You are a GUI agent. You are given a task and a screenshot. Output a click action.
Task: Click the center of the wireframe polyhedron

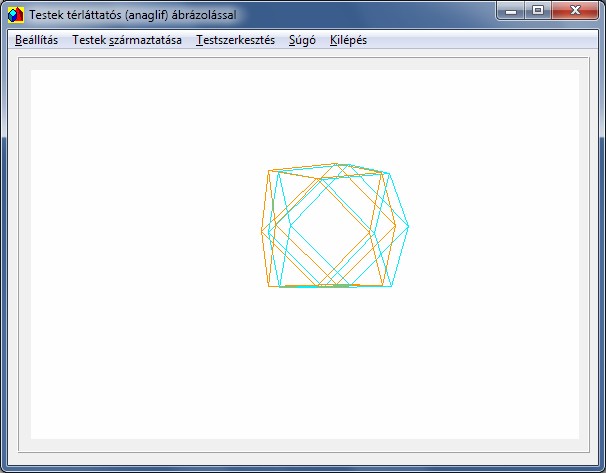pos(334,227)
